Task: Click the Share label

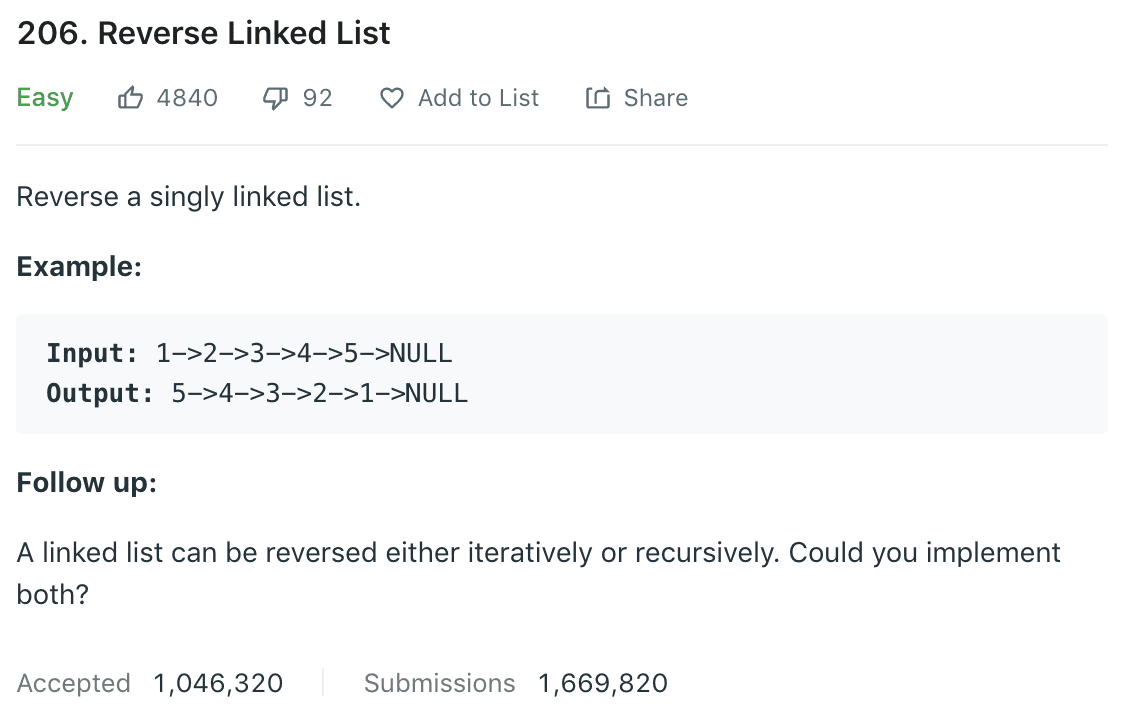Action: pyautogui.click(x=656, y=98)
